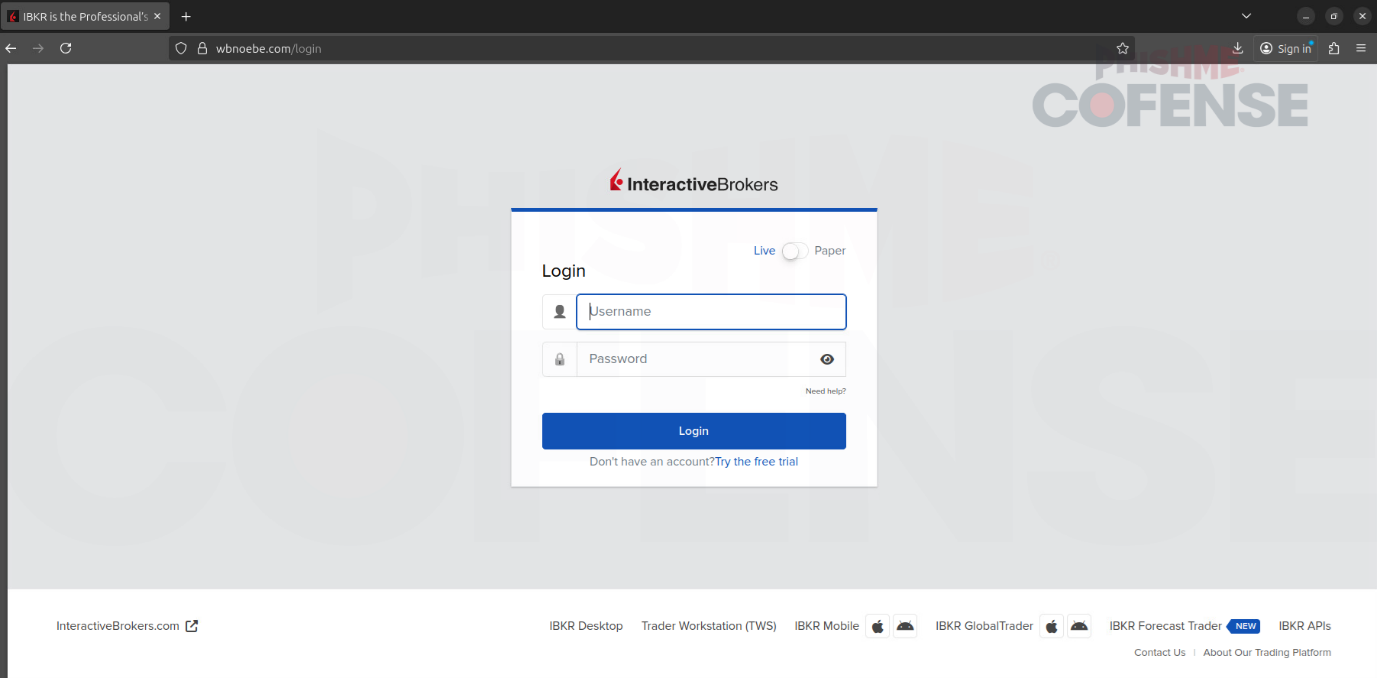Bookmark this page with the star icon
This screenshot has height=678, width=1377.
click(x=1123, y=48)
